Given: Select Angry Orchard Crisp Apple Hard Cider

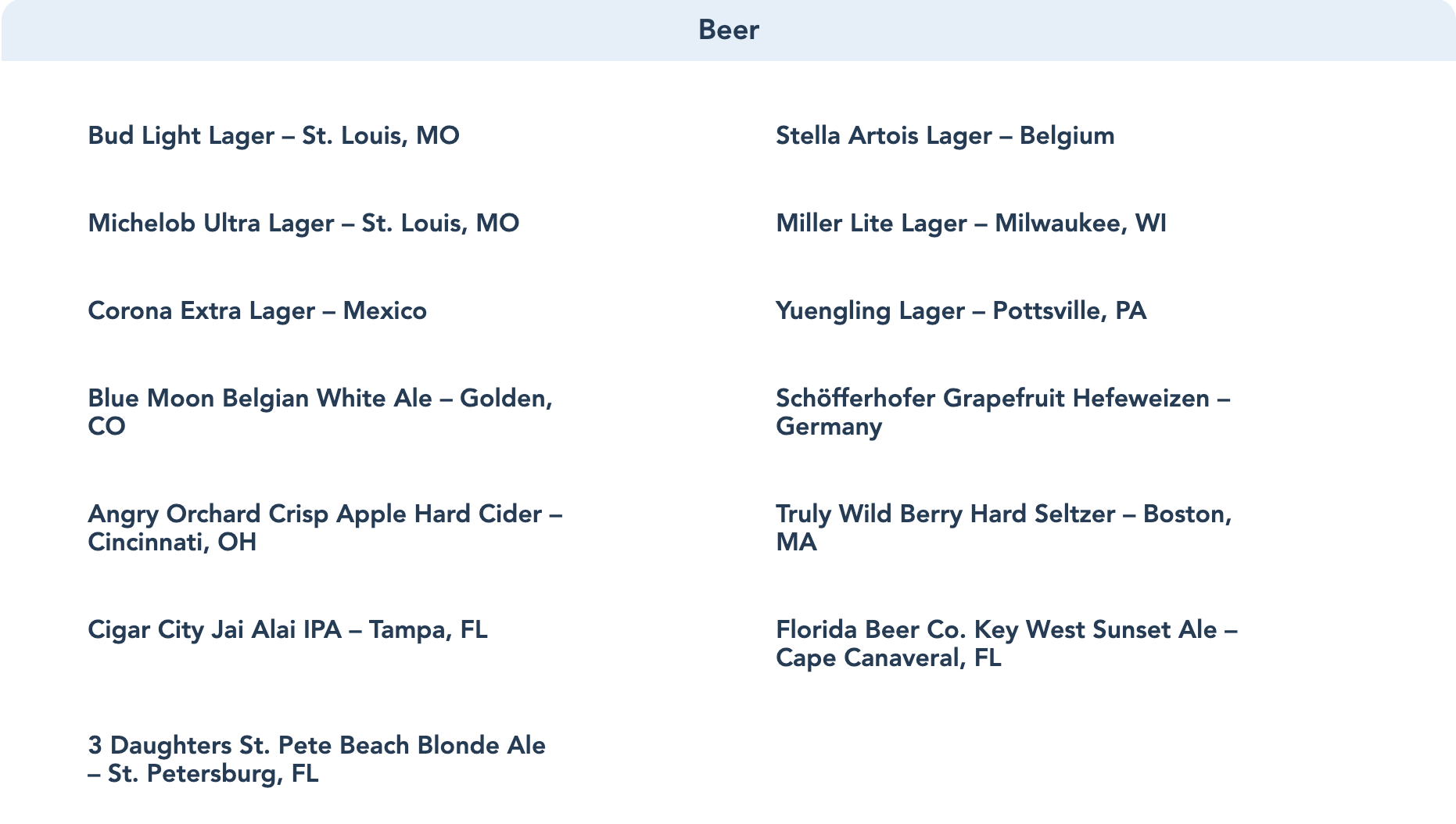Looking at the screenshot, I should 325,514.
